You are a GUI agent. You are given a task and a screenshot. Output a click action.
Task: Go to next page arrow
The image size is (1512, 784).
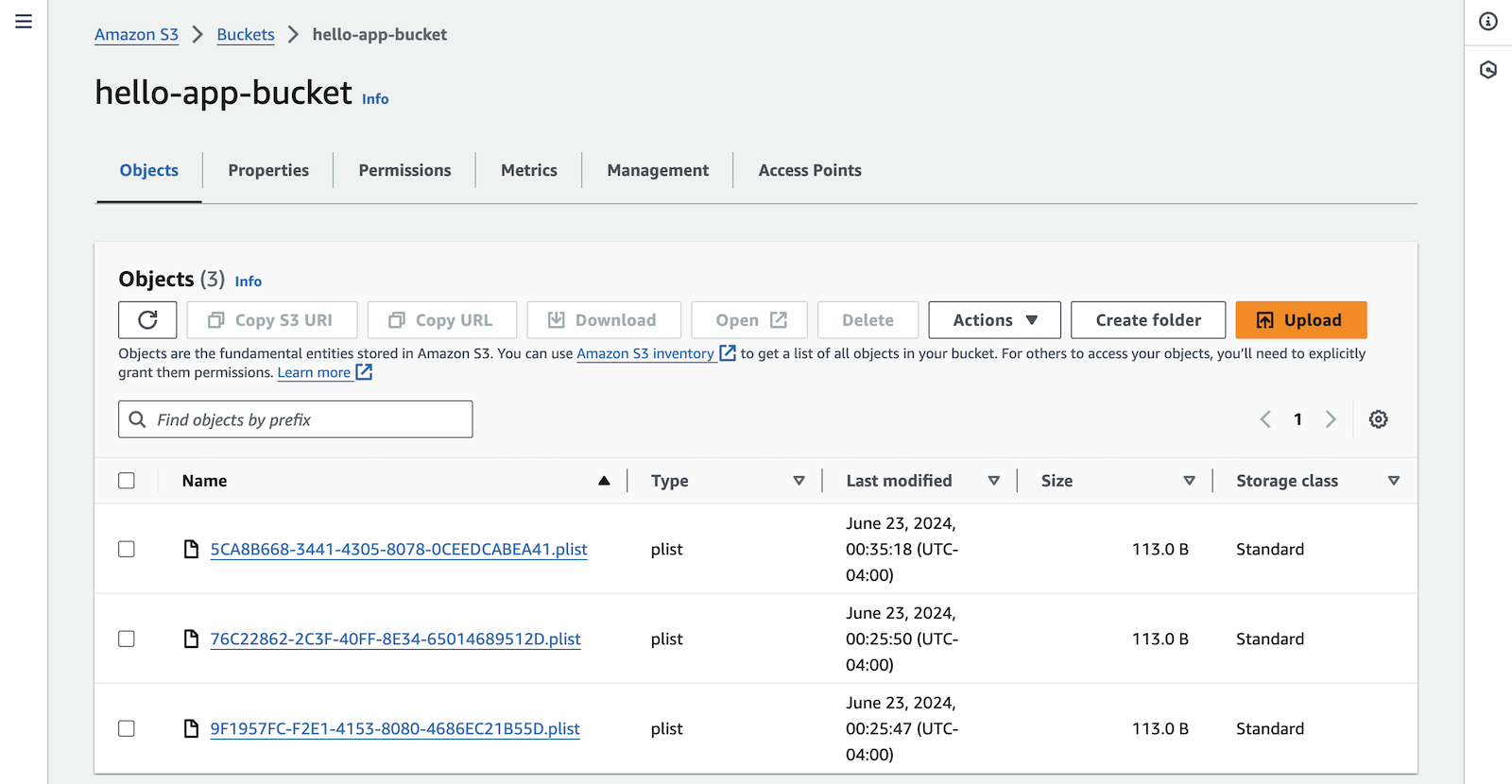1331,419
